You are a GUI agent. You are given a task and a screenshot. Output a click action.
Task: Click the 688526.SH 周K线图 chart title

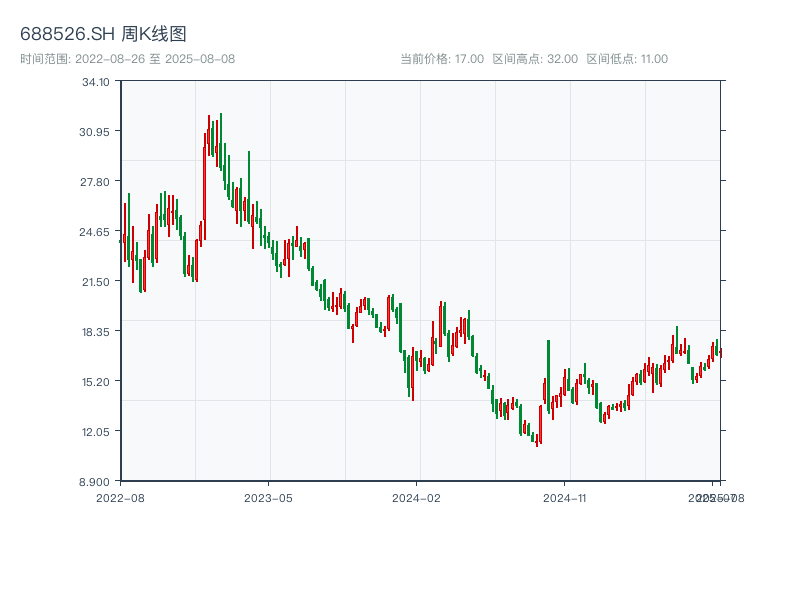(x=103, y=34)
